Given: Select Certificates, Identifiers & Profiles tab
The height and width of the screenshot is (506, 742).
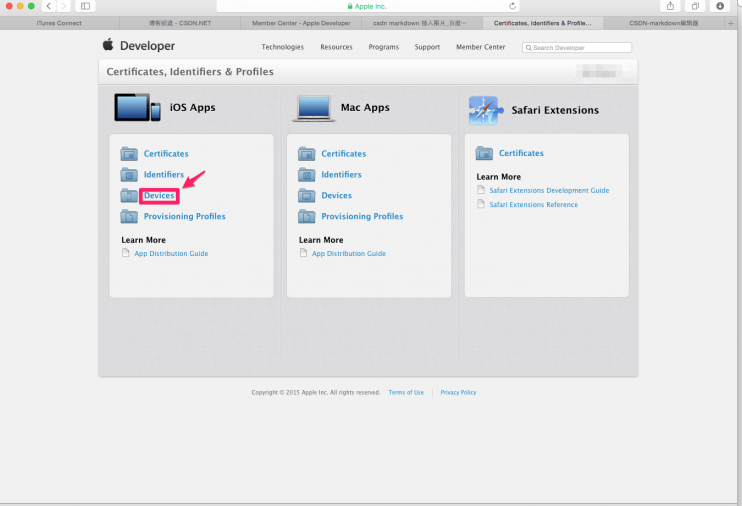Looking at the screenshot, I should tap(543, 23).
